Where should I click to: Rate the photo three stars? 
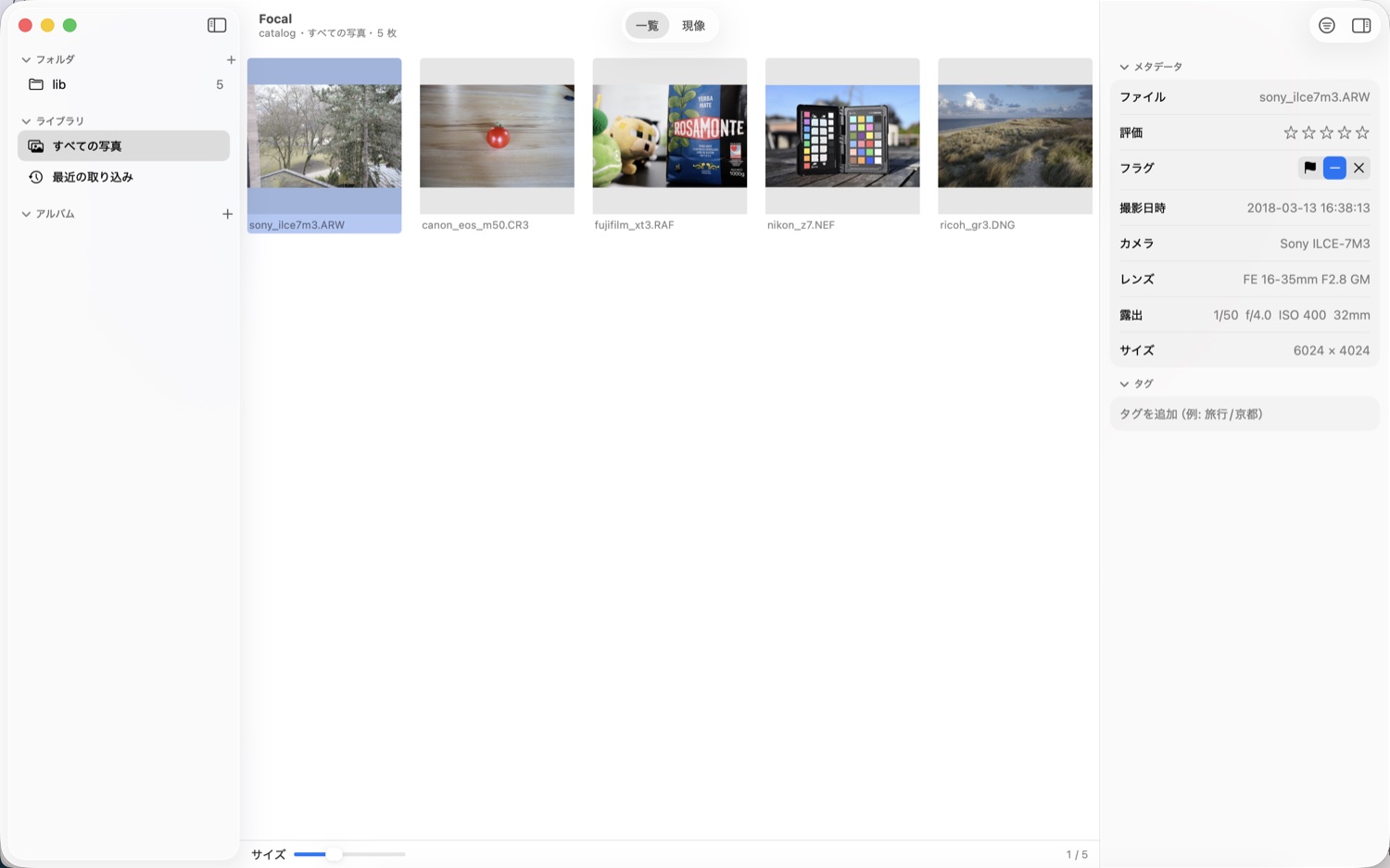click(x=1326, y=132)
